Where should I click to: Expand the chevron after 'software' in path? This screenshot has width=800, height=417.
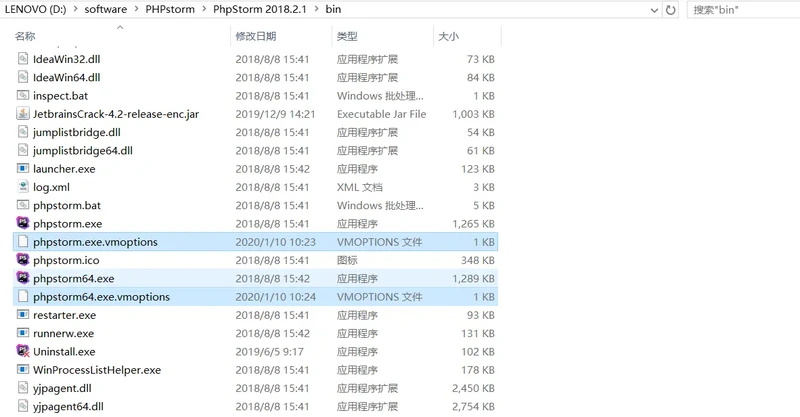137,10
